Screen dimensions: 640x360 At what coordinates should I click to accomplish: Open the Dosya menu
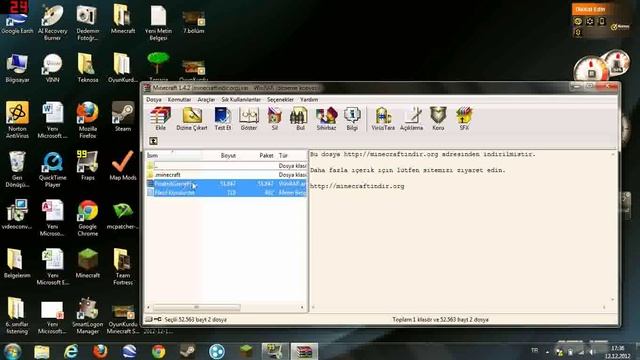coord(154,100)
